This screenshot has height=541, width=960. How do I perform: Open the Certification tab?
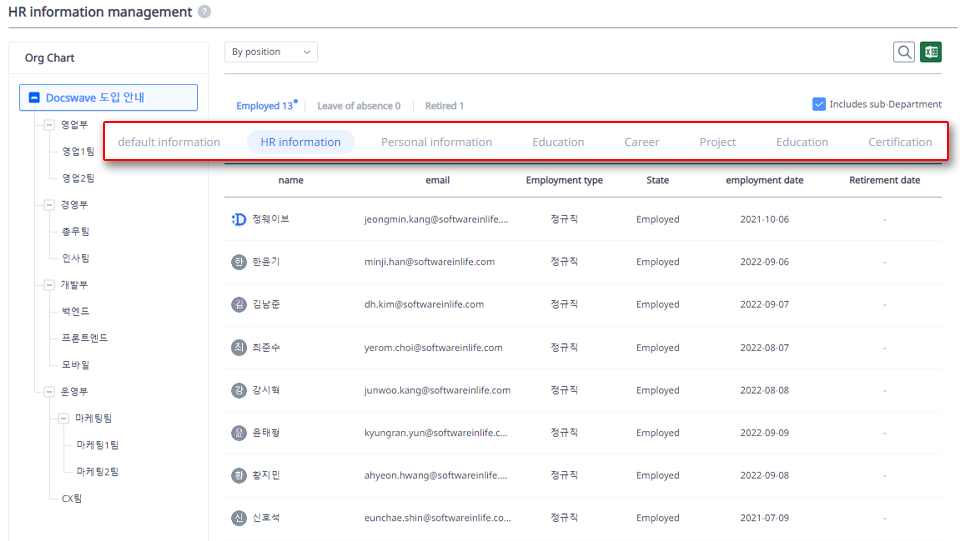click(x=900, y=142)
